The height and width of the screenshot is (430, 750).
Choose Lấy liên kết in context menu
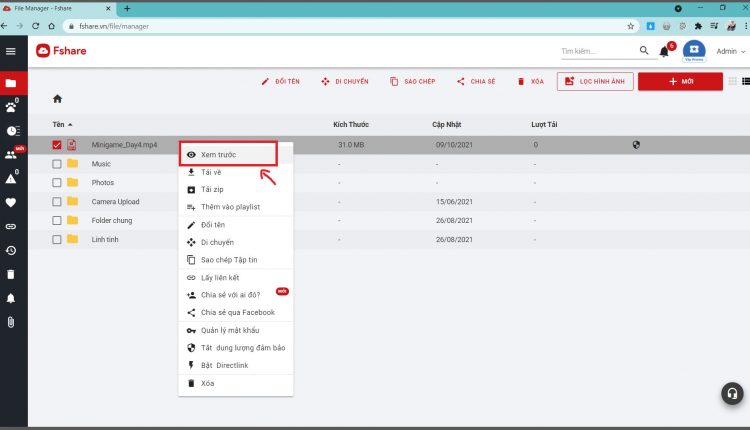pos(235,277)
